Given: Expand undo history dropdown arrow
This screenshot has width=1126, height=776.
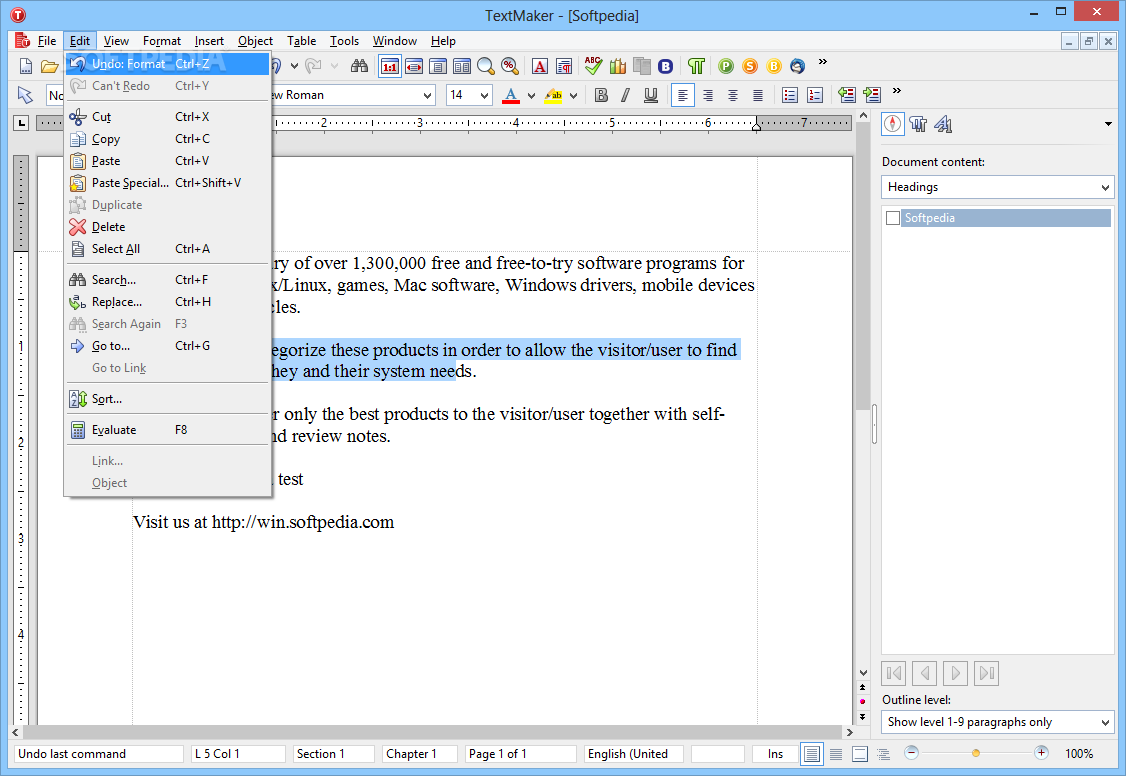Looking at the screenshot, I should click(294, 66).
